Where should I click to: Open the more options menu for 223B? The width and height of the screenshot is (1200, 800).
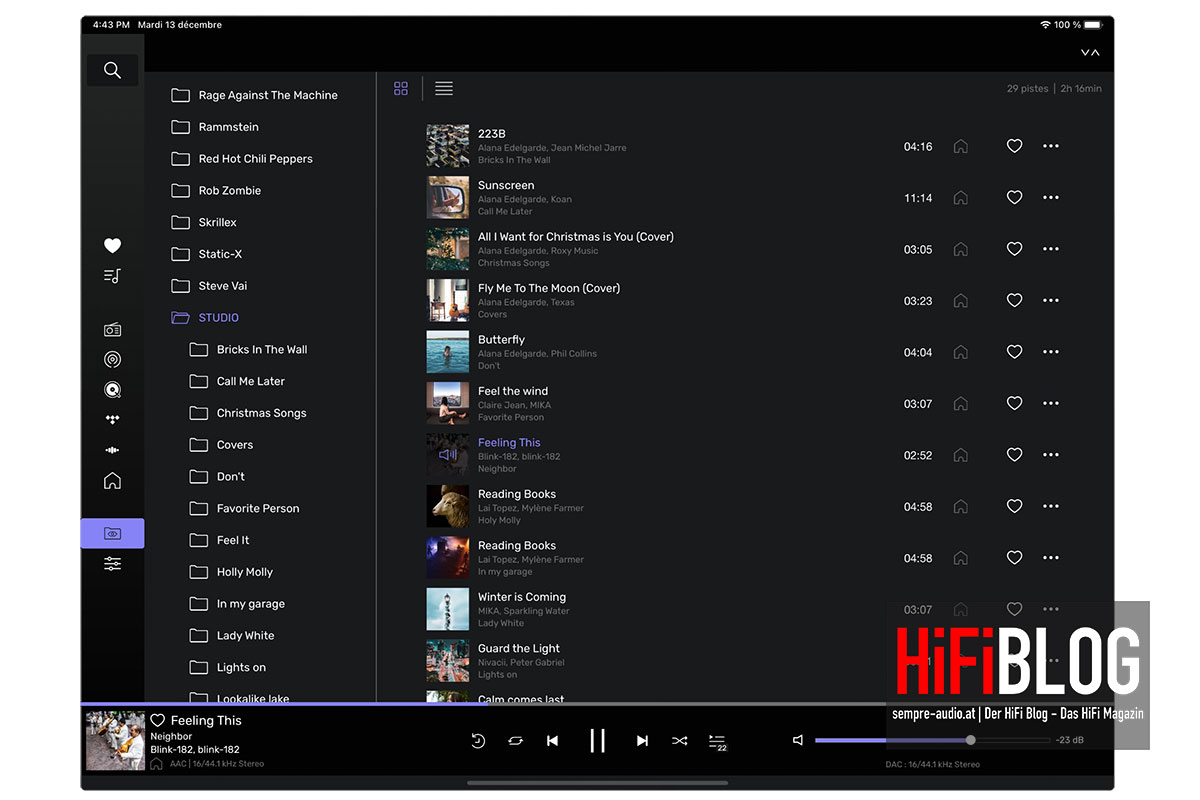click(1051, 146)
